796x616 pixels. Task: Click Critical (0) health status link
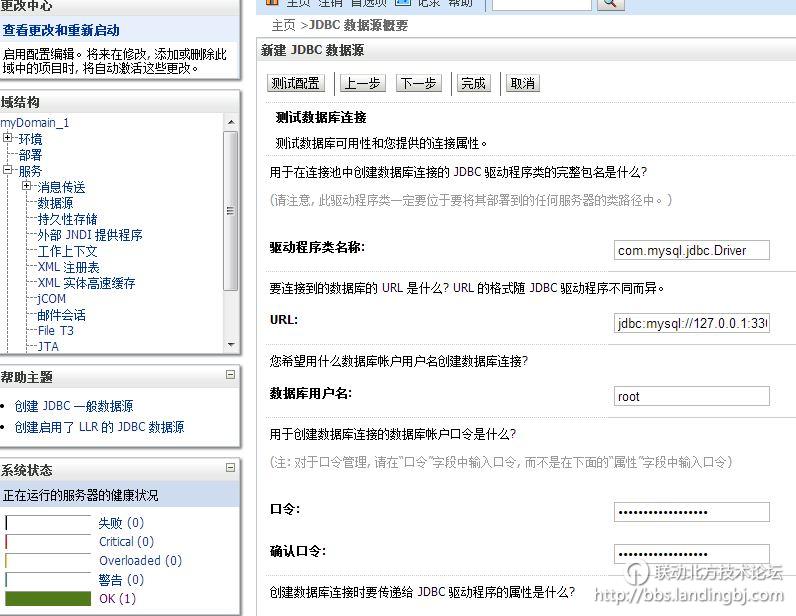click(x=126, y=542)
